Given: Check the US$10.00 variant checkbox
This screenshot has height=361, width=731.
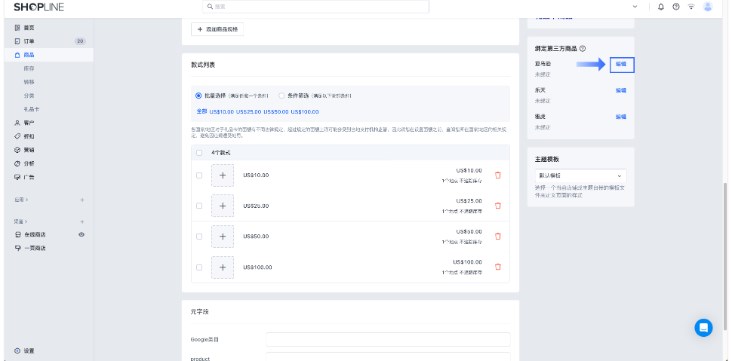Looking at the screenshot, I should (199, 175).
